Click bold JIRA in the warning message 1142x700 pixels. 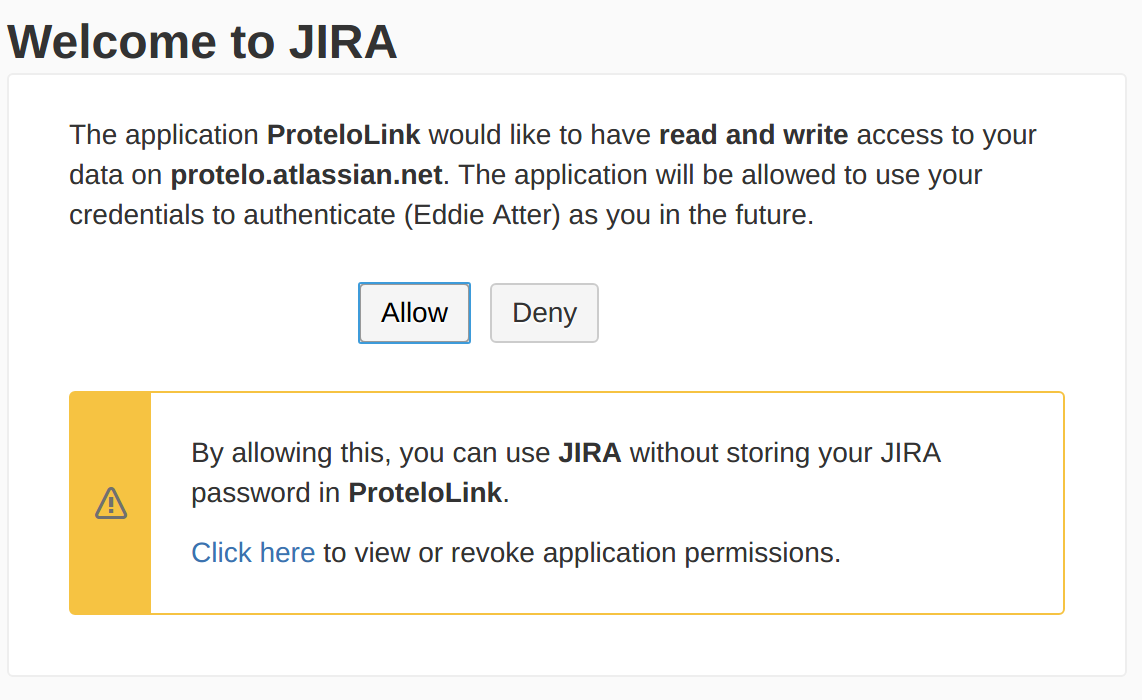tap(589, 453)
